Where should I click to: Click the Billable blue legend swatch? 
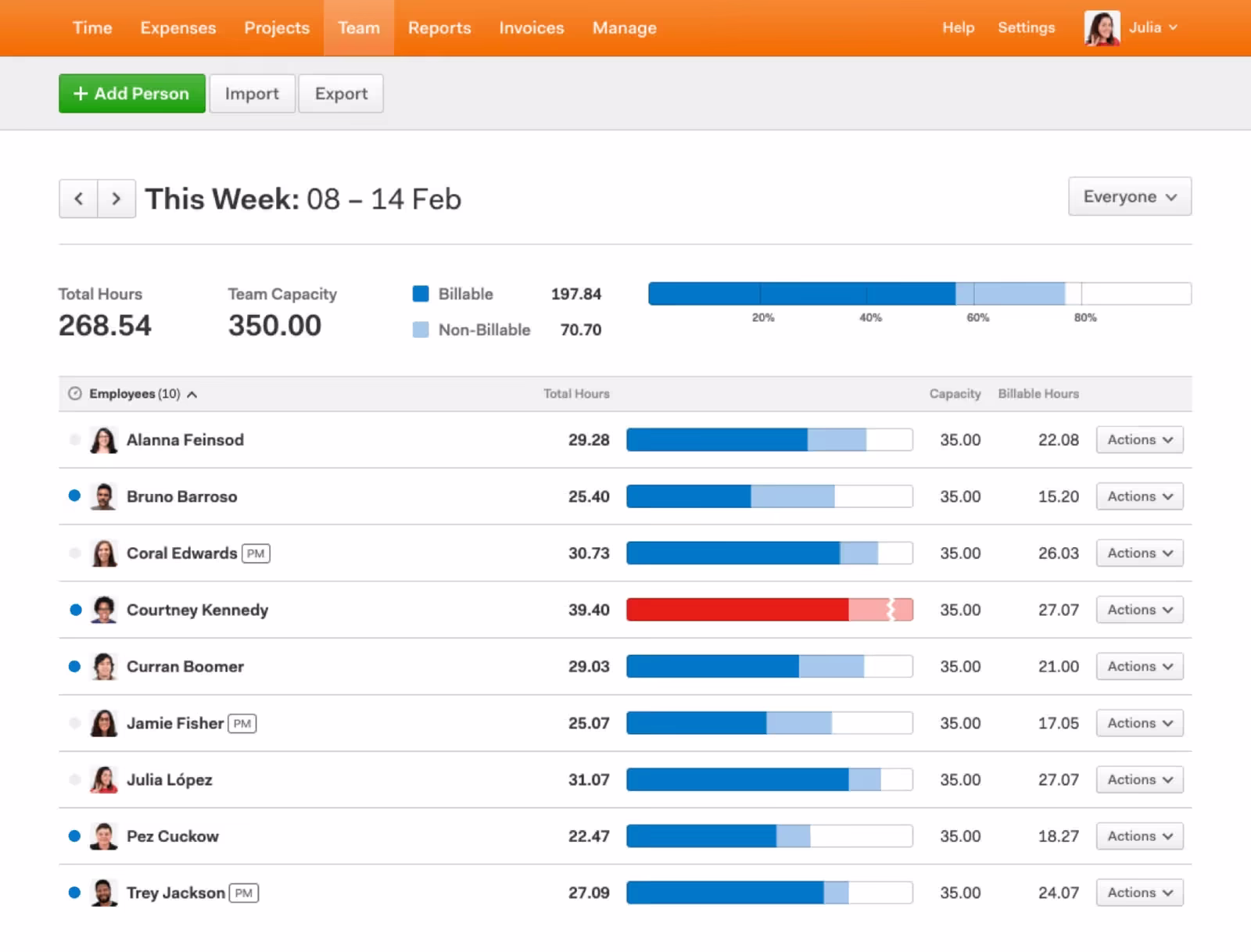[x=421, y=294]
